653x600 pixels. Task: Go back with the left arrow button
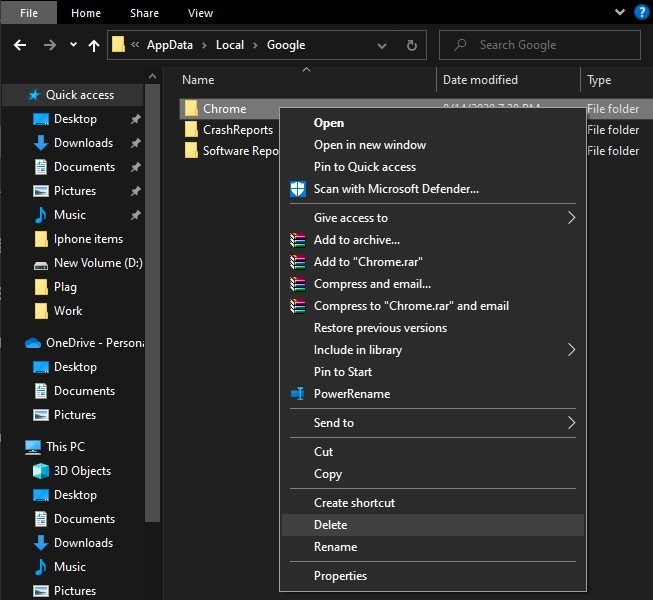[x=20, y=45]
